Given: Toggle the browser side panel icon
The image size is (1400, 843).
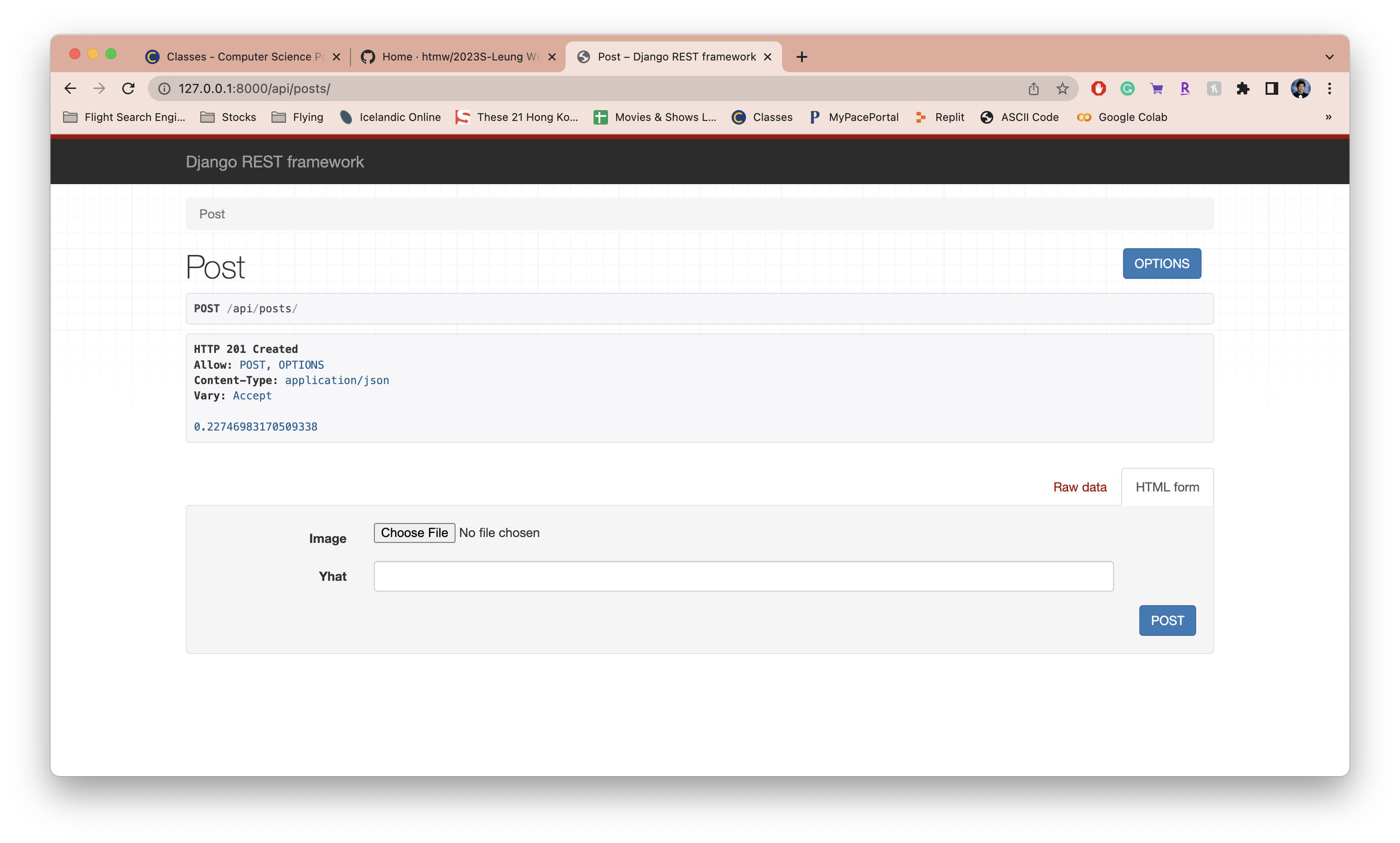Looking at the screenshot, I should [x=1272, y=88].
